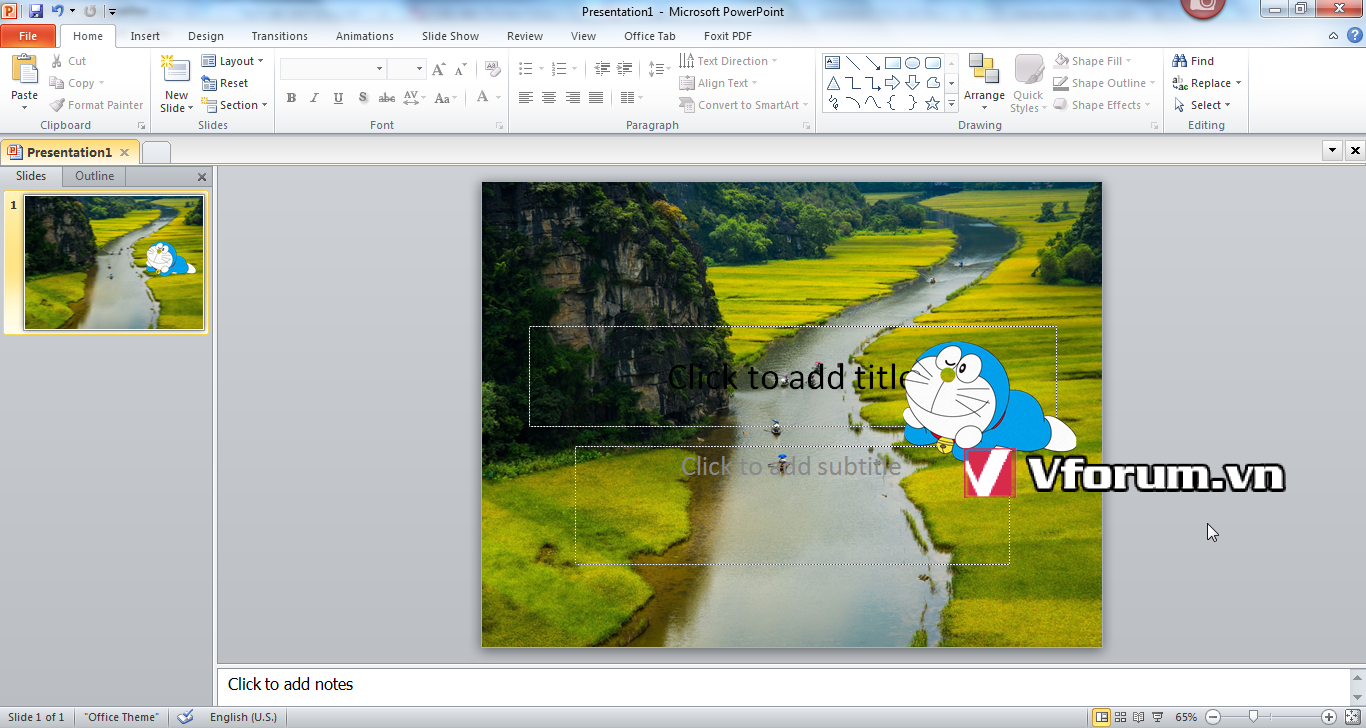Switch to the Animations ribbon tab
1366x728 pixels.
click(x=365, y=36)
